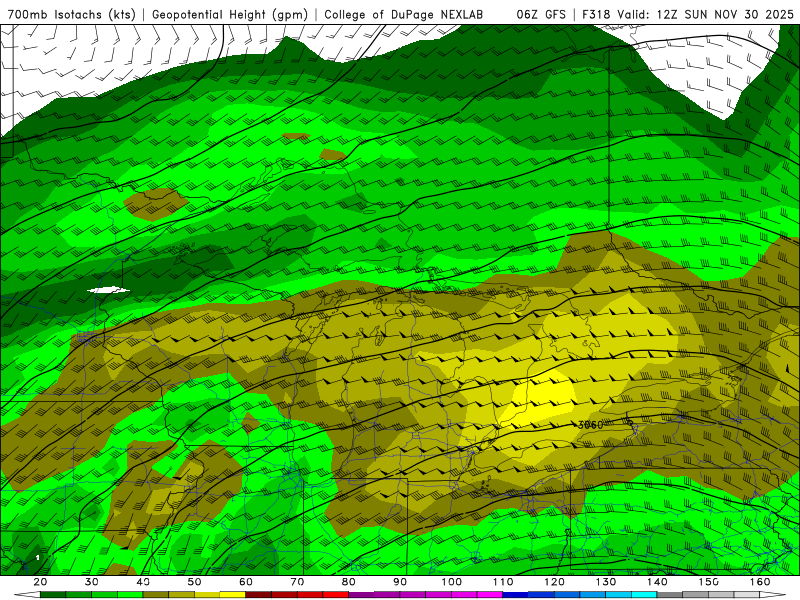Click the '30' legend scale value

(92, 582)
